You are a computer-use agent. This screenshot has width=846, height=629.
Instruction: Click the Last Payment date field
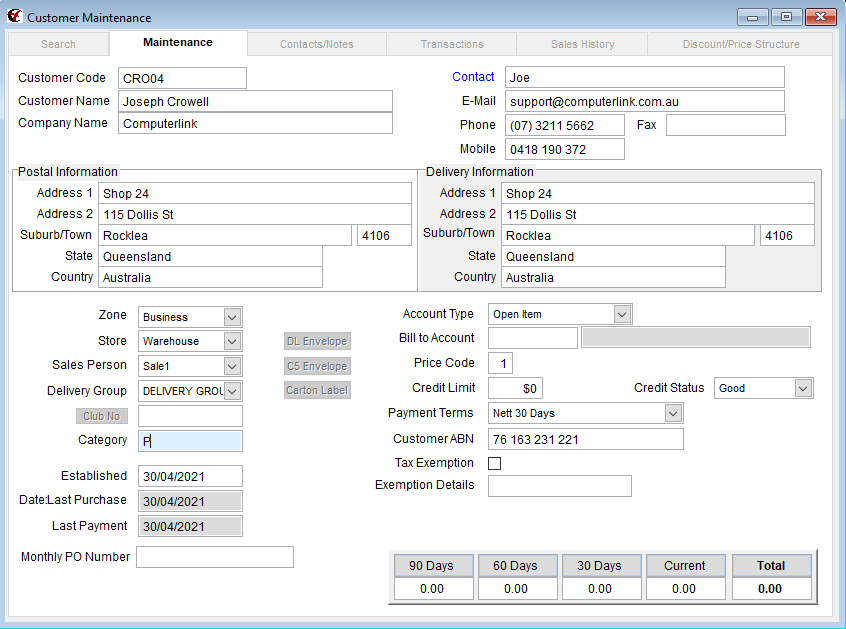point(190,526)
